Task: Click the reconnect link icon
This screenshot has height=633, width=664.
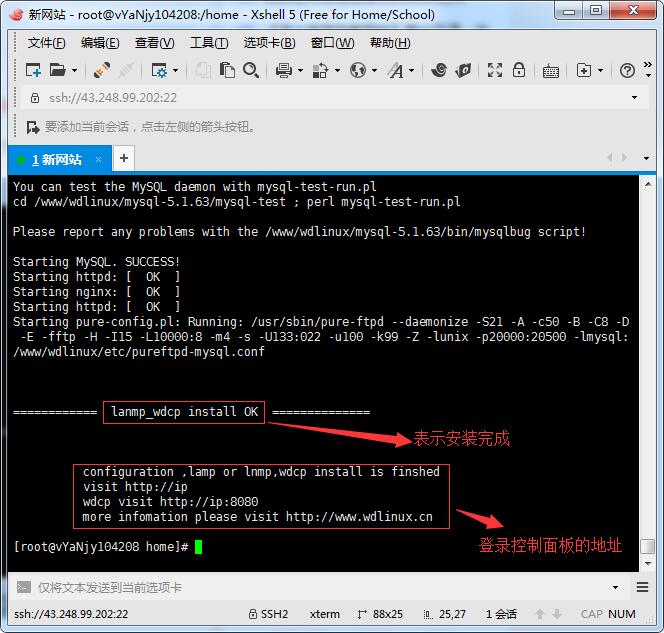Action: click(101, 70)
